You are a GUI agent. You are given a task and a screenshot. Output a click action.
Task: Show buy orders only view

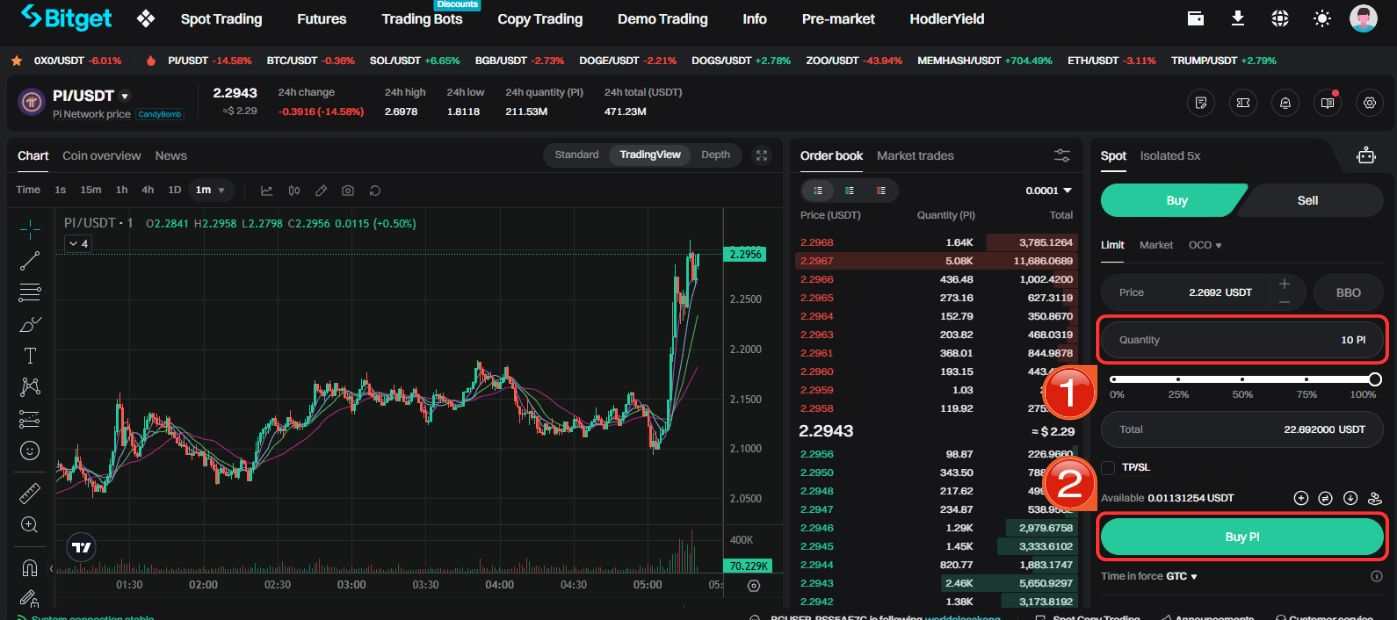[x=849, y=190]
